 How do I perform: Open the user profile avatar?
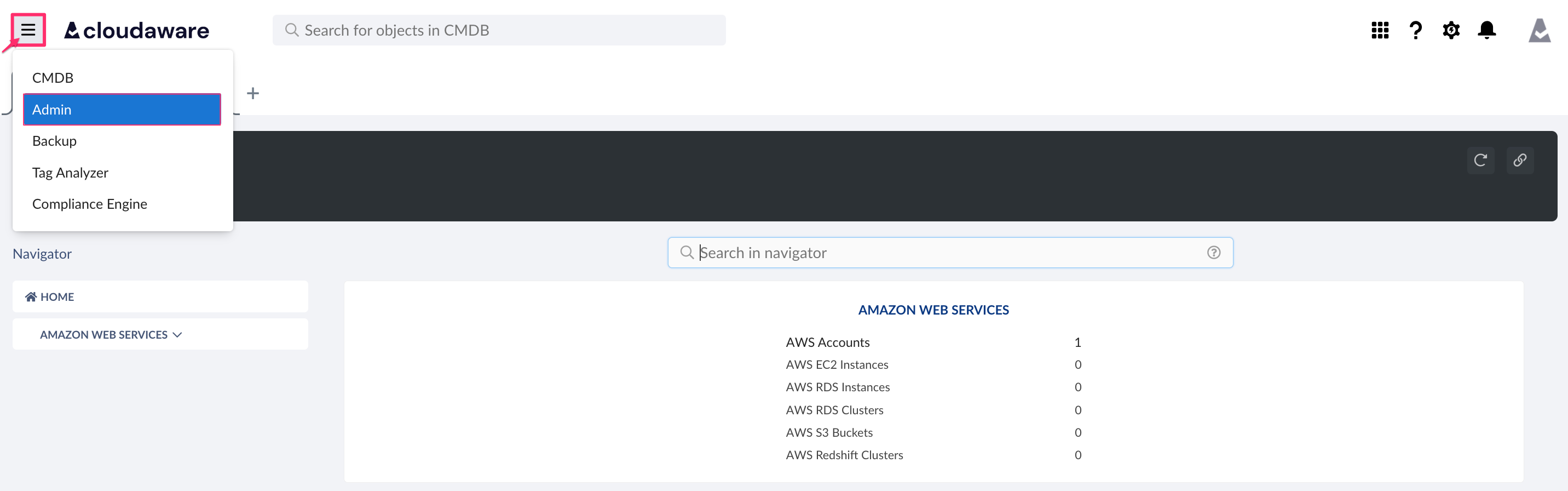[x=1539, y=30]
